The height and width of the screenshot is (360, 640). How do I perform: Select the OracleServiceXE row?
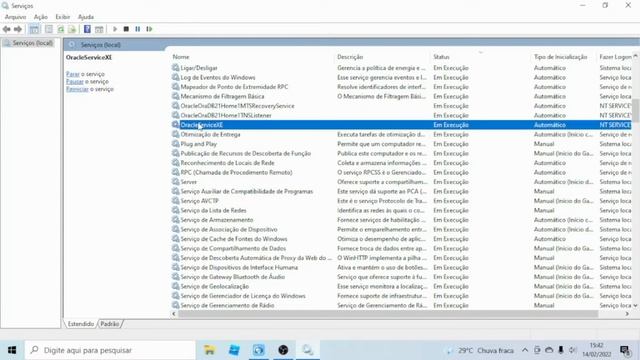[401, 125]
